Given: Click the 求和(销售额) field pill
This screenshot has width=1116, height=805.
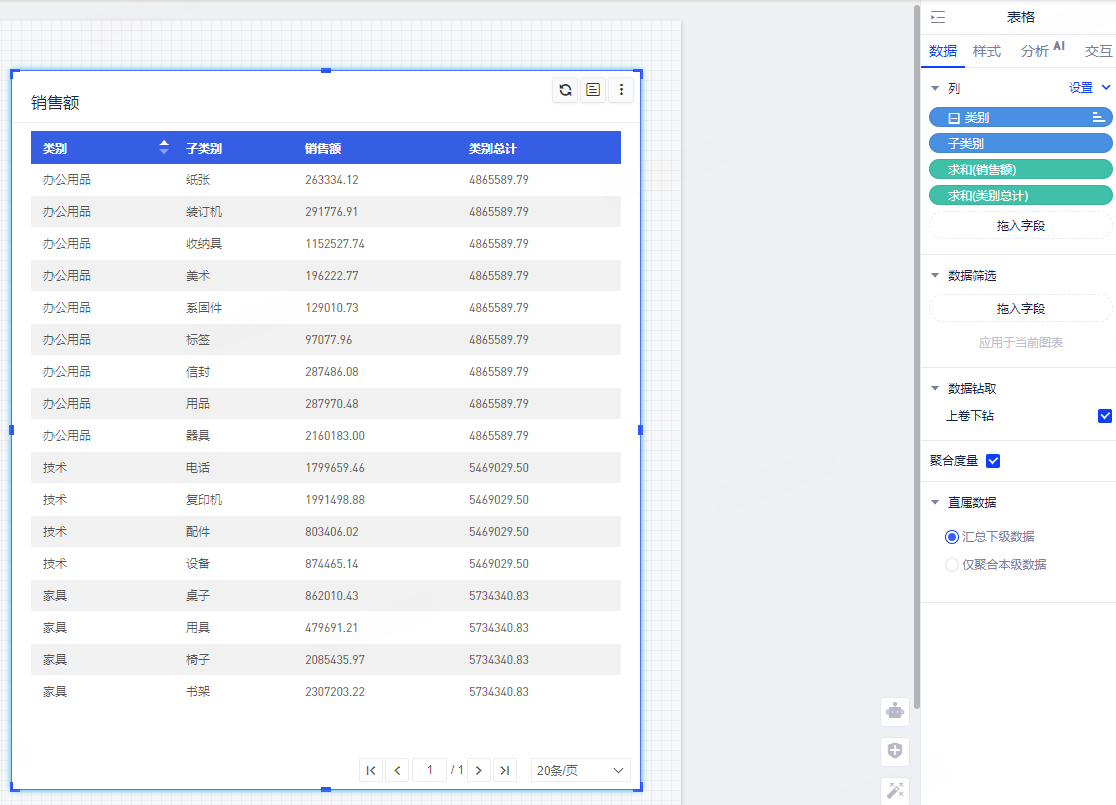Looking at the screenshot, I should pyautogui.click(x=1020, y=169).
